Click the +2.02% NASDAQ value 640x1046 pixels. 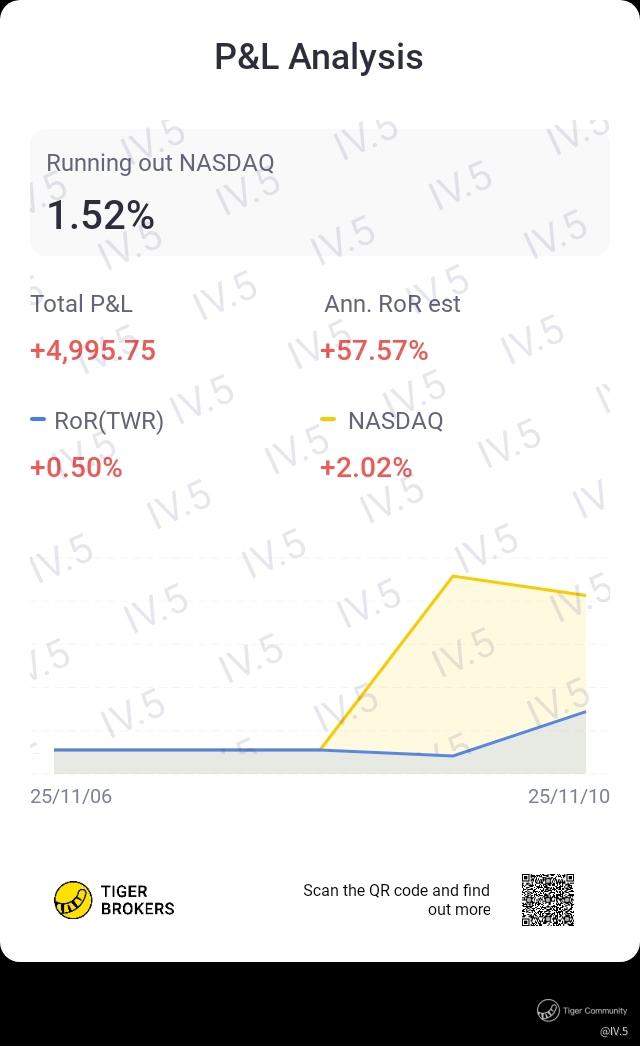[366, 468]
